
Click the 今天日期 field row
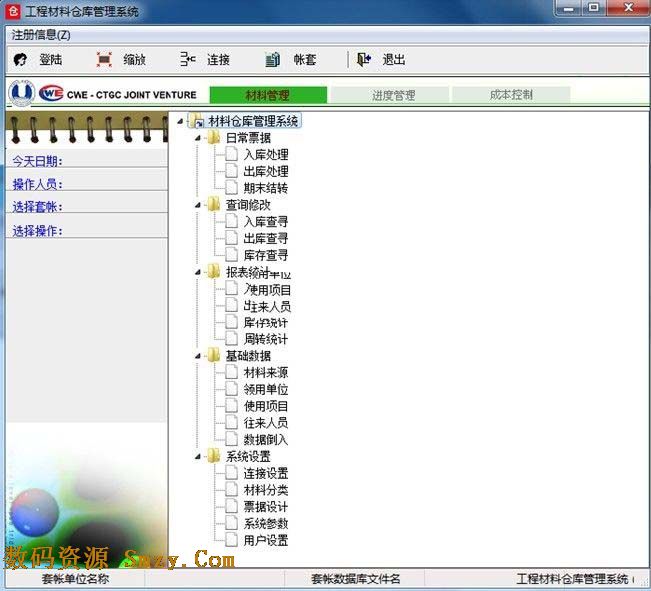[87, 159]
